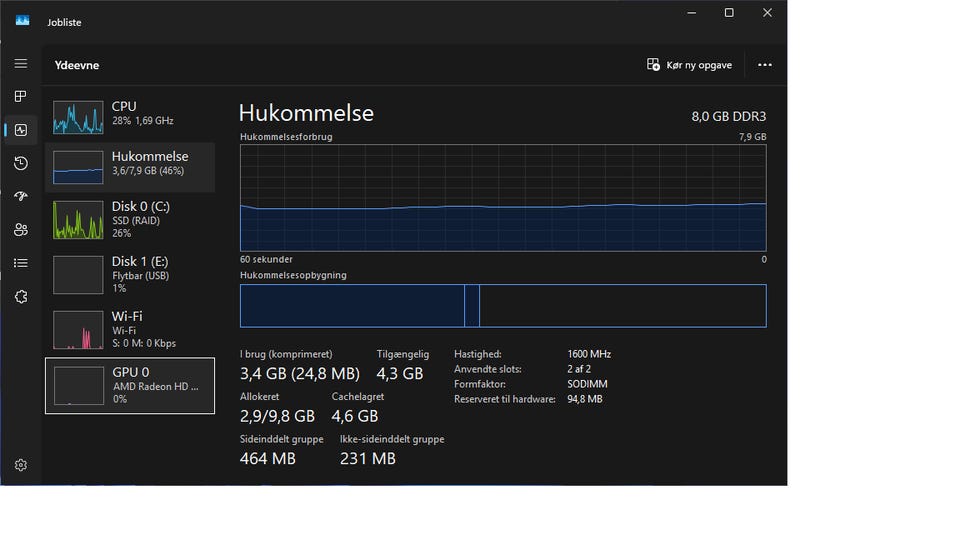Click the Jobliste app icon in title bar
Viewport: 960px width, 540px height.
coord(22,21)
